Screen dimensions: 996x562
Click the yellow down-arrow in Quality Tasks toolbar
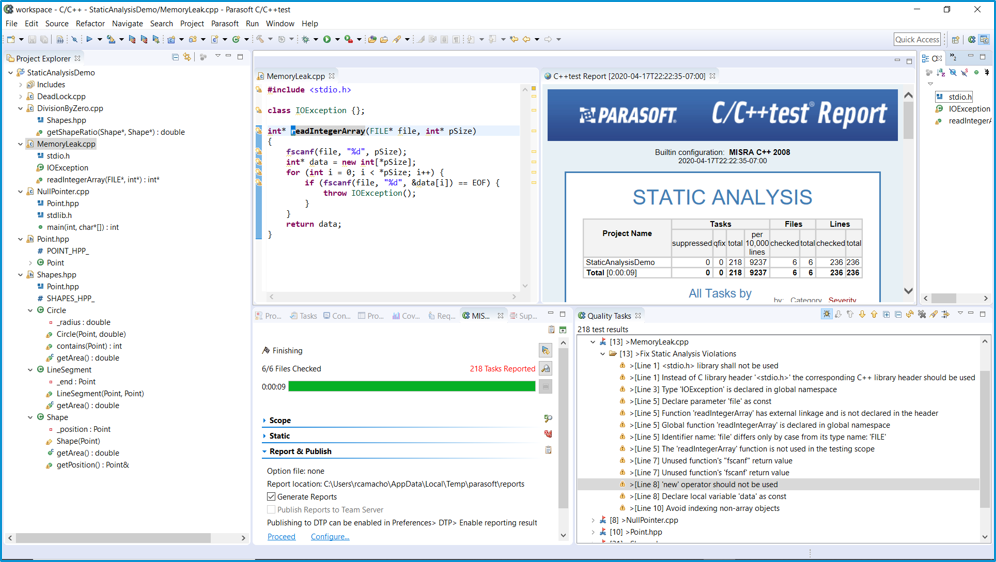862,314
